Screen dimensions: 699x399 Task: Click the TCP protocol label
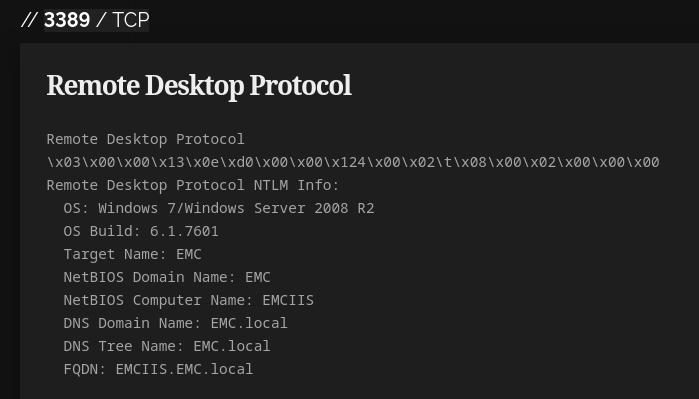[131, 20]
